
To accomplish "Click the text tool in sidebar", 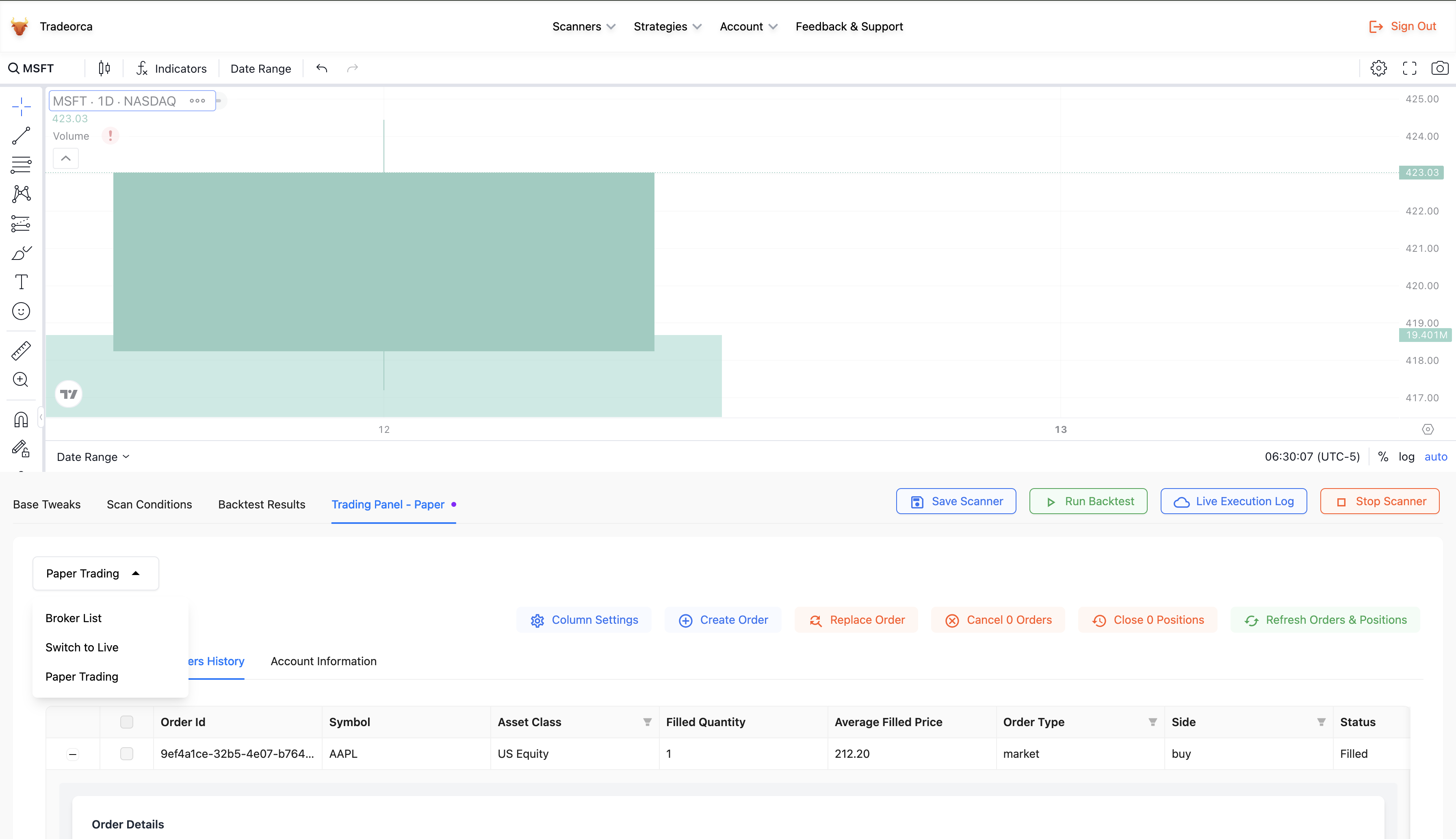I will [x=22, y=282].
